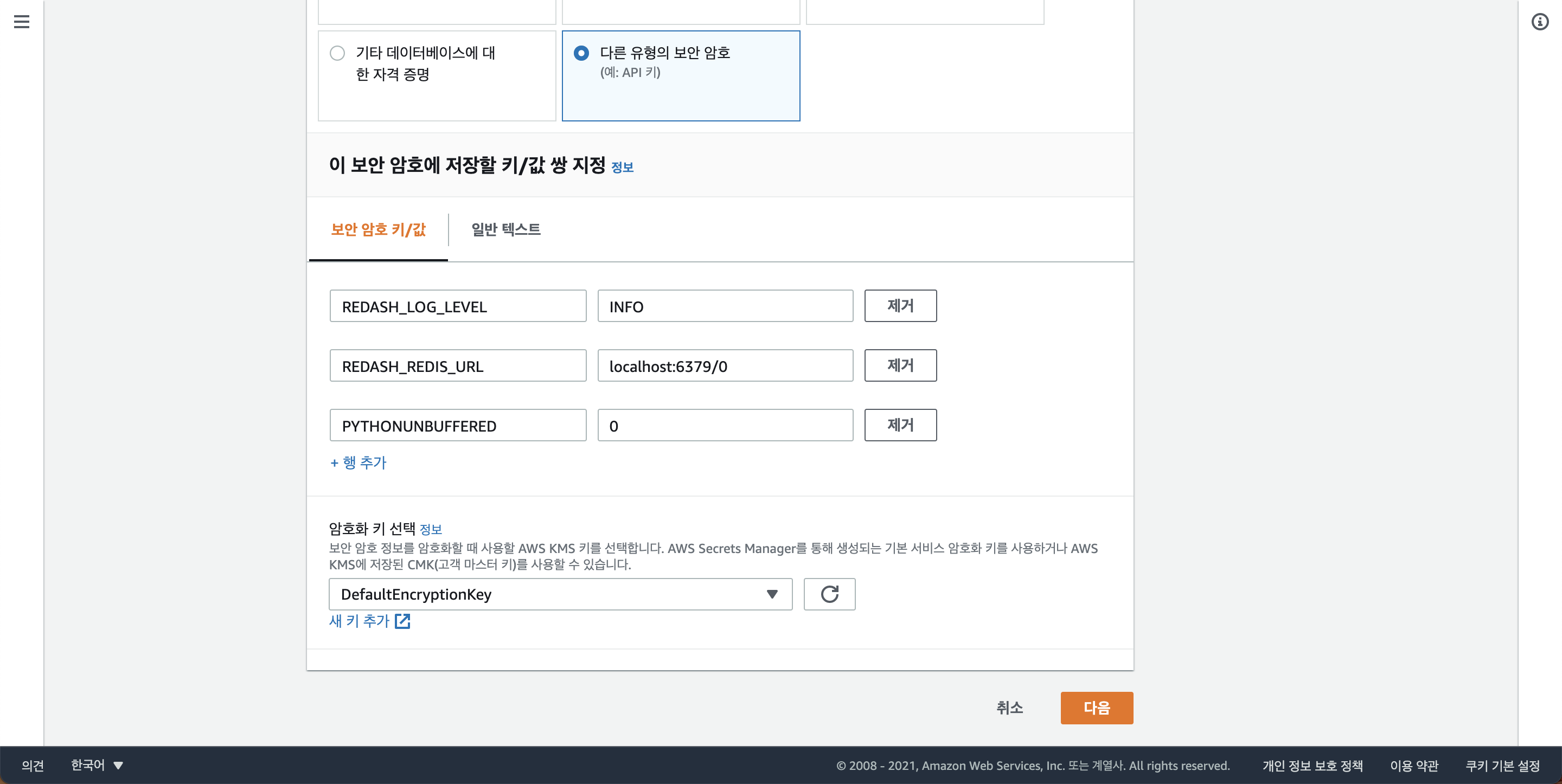The image size is (1562, 784).
Task: Open 쿠키 기본 설정 in footer
Action: tap(1502, 765)
